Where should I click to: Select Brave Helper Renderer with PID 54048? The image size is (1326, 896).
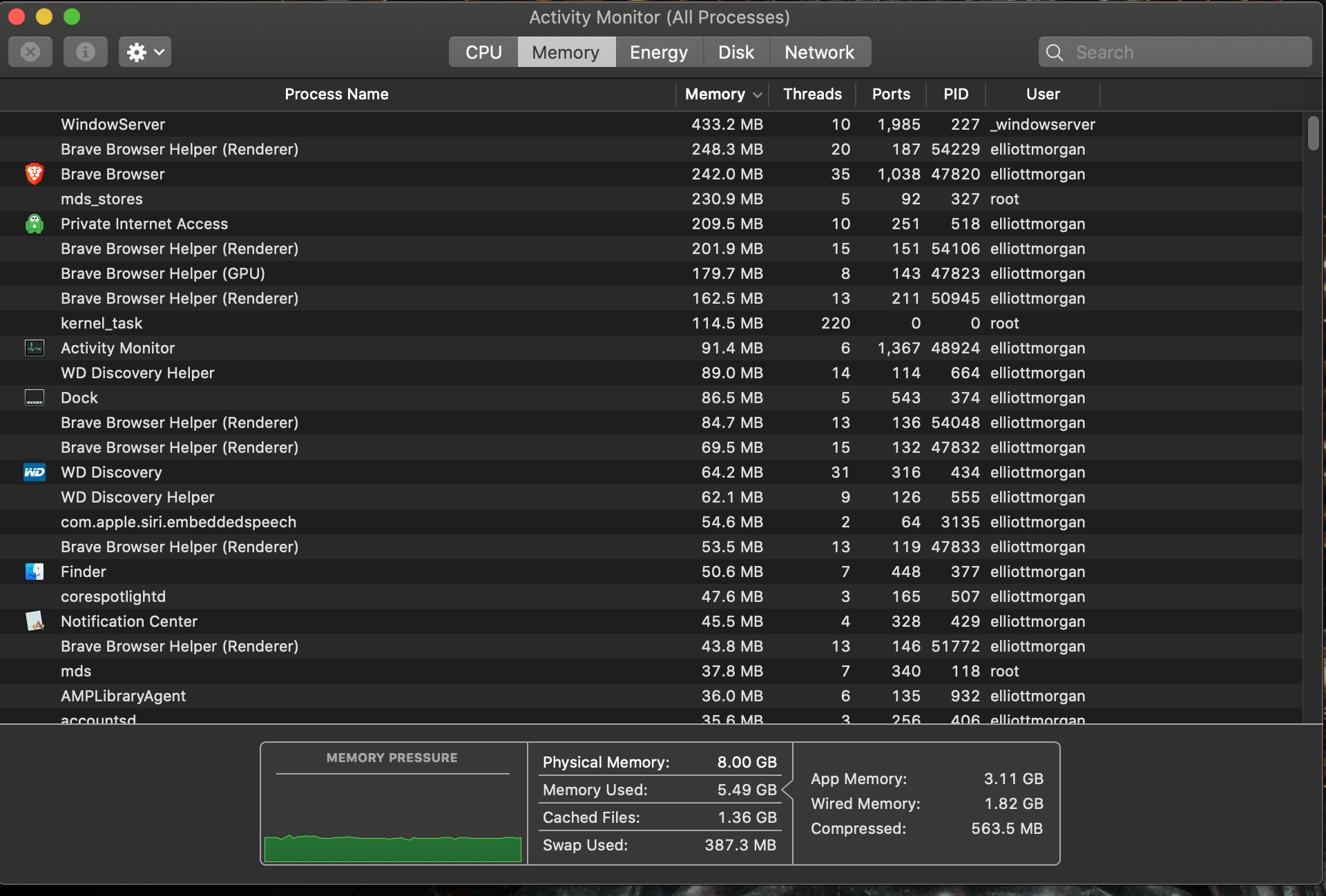[651, 422]
